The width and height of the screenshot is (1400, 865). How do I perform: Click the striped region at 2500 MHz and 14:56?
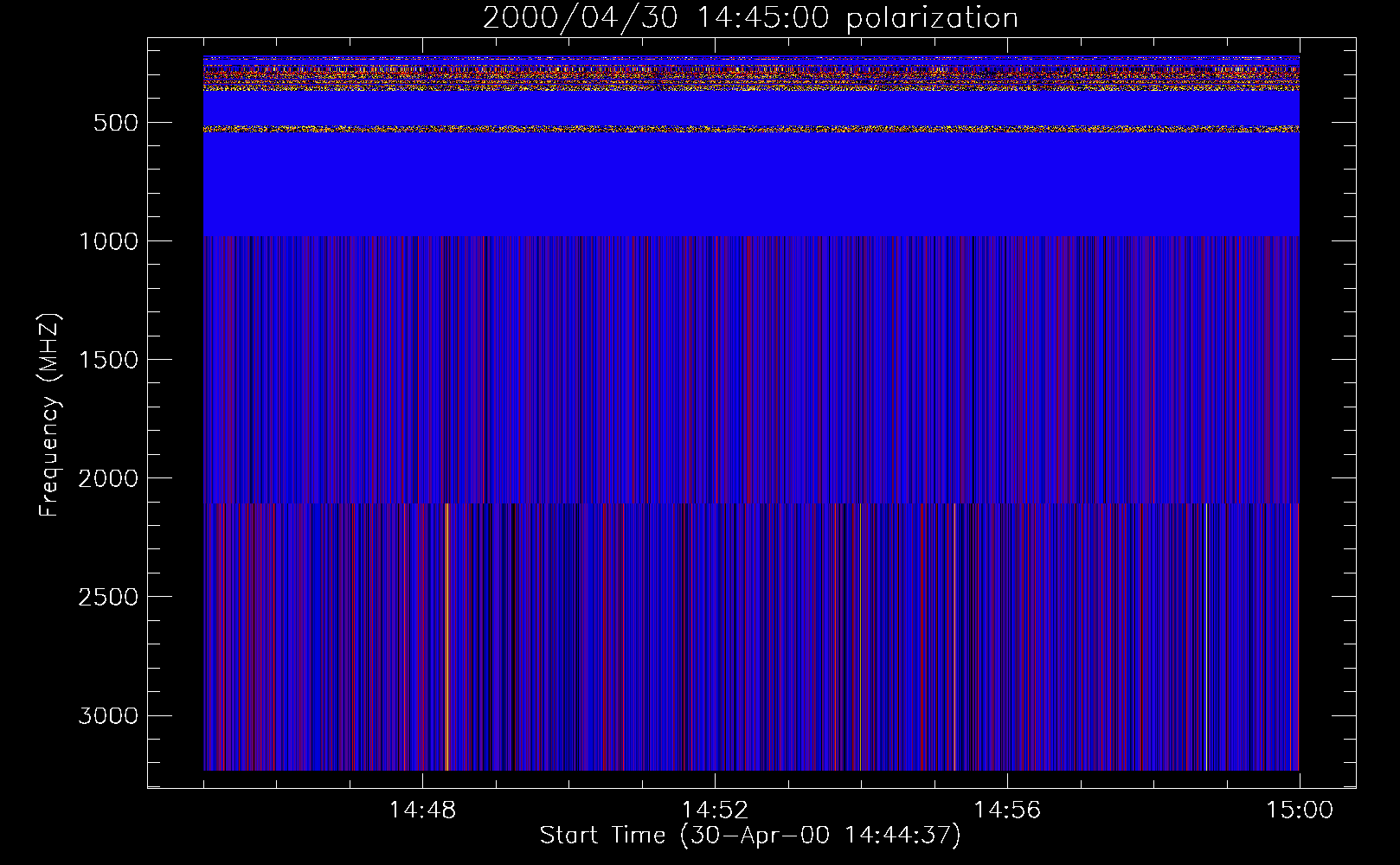click(x=1007, y=597)
